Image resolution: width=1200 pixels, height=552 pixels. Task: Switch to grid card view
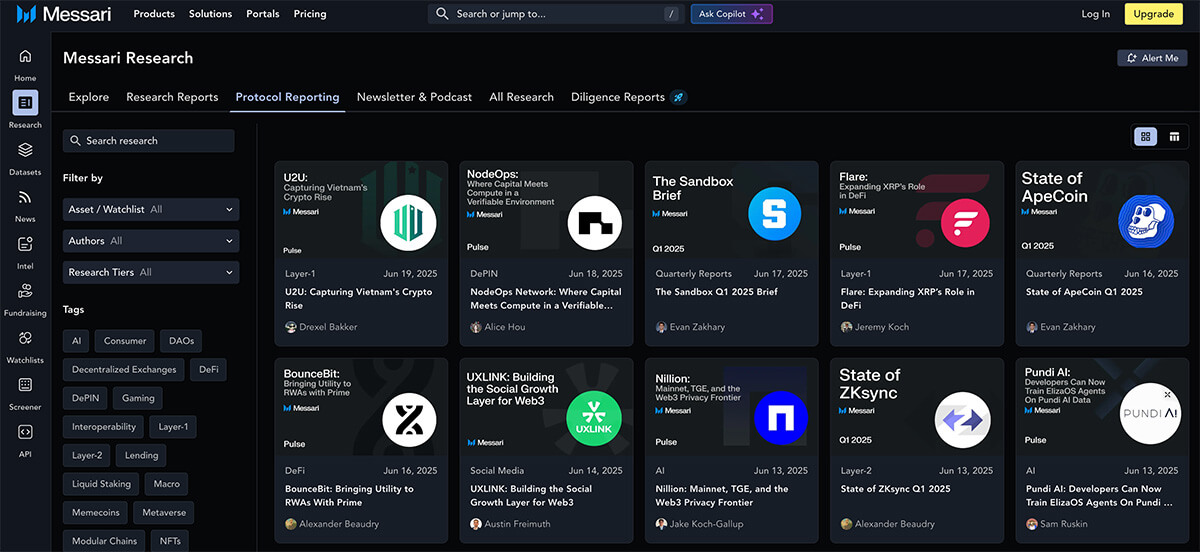[1146, 136]
